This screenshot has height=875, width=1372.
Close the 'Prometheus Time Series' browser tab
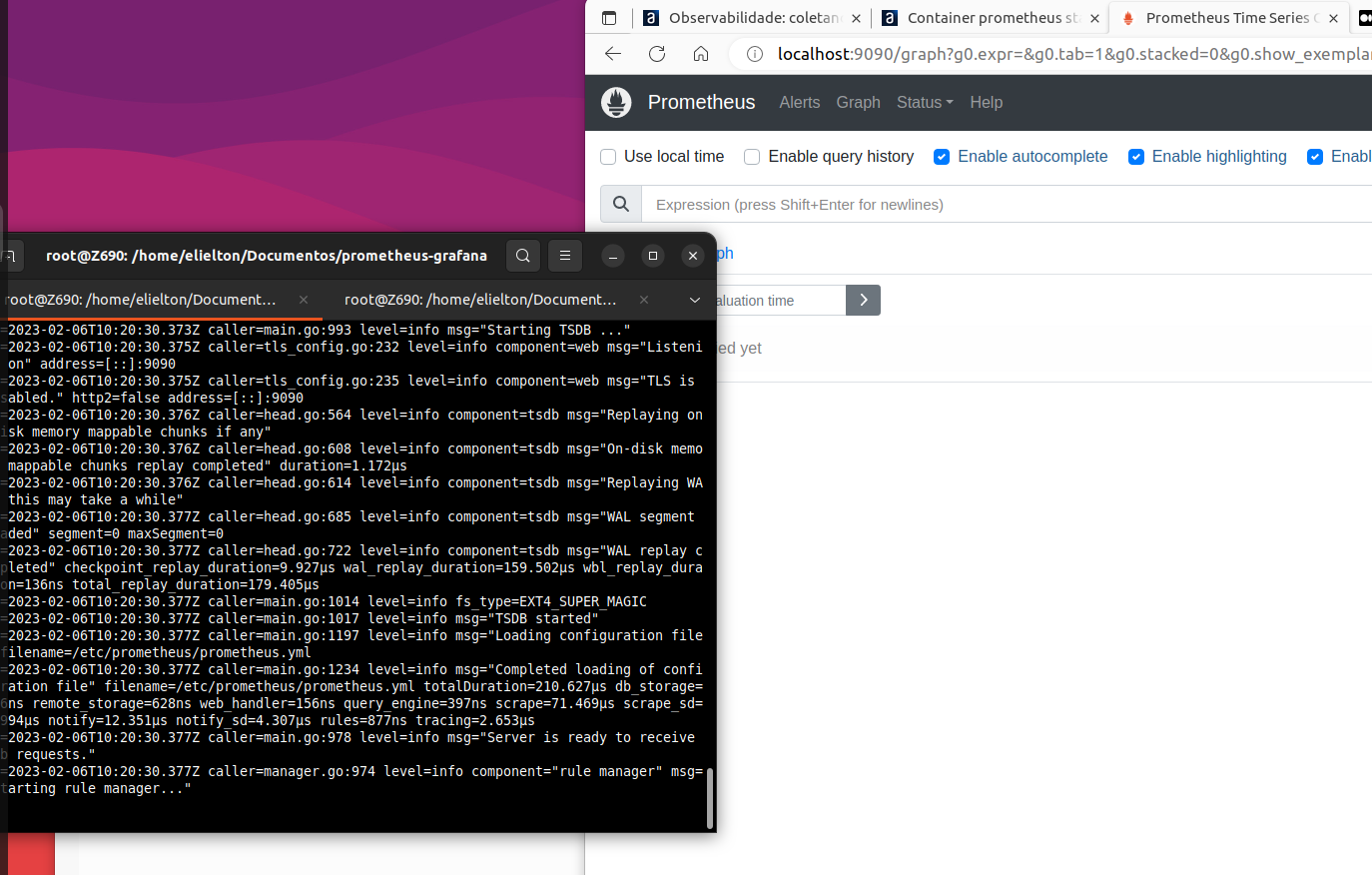1333,18
